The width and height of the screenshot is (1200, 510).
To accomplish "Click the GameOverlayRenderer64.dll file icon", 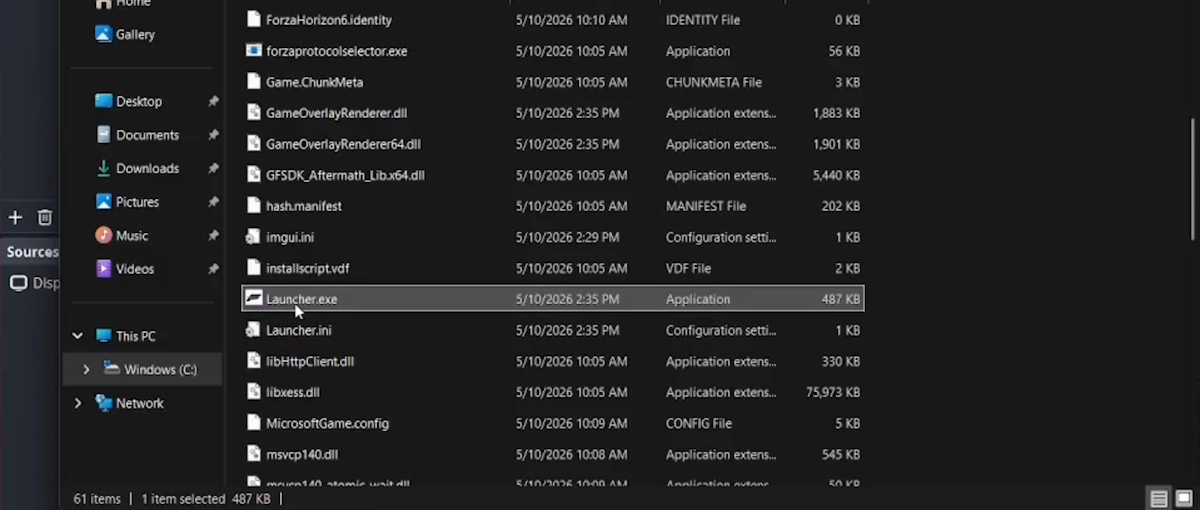I will point(254,144).
